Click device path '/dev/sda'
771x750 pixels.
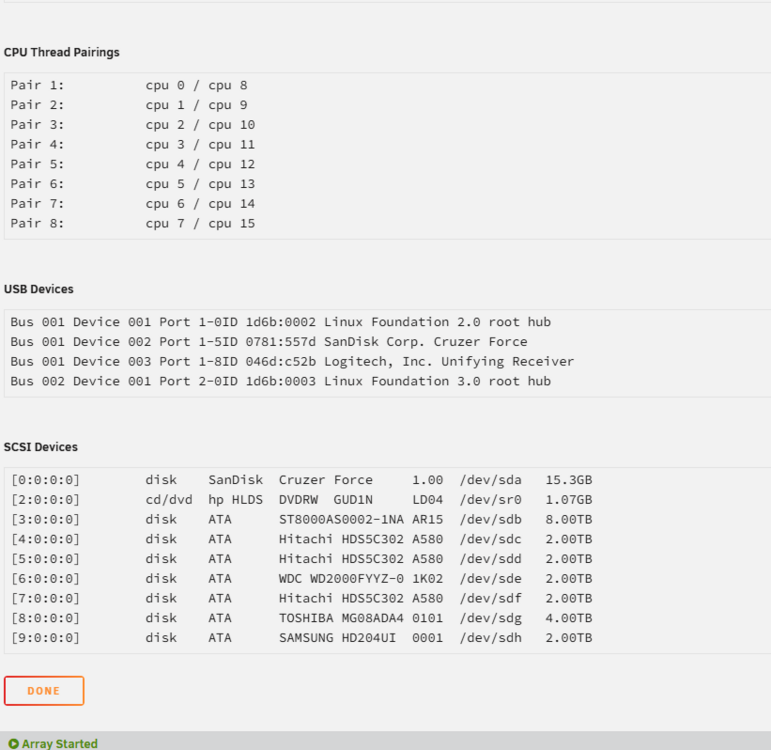point(491,480)
